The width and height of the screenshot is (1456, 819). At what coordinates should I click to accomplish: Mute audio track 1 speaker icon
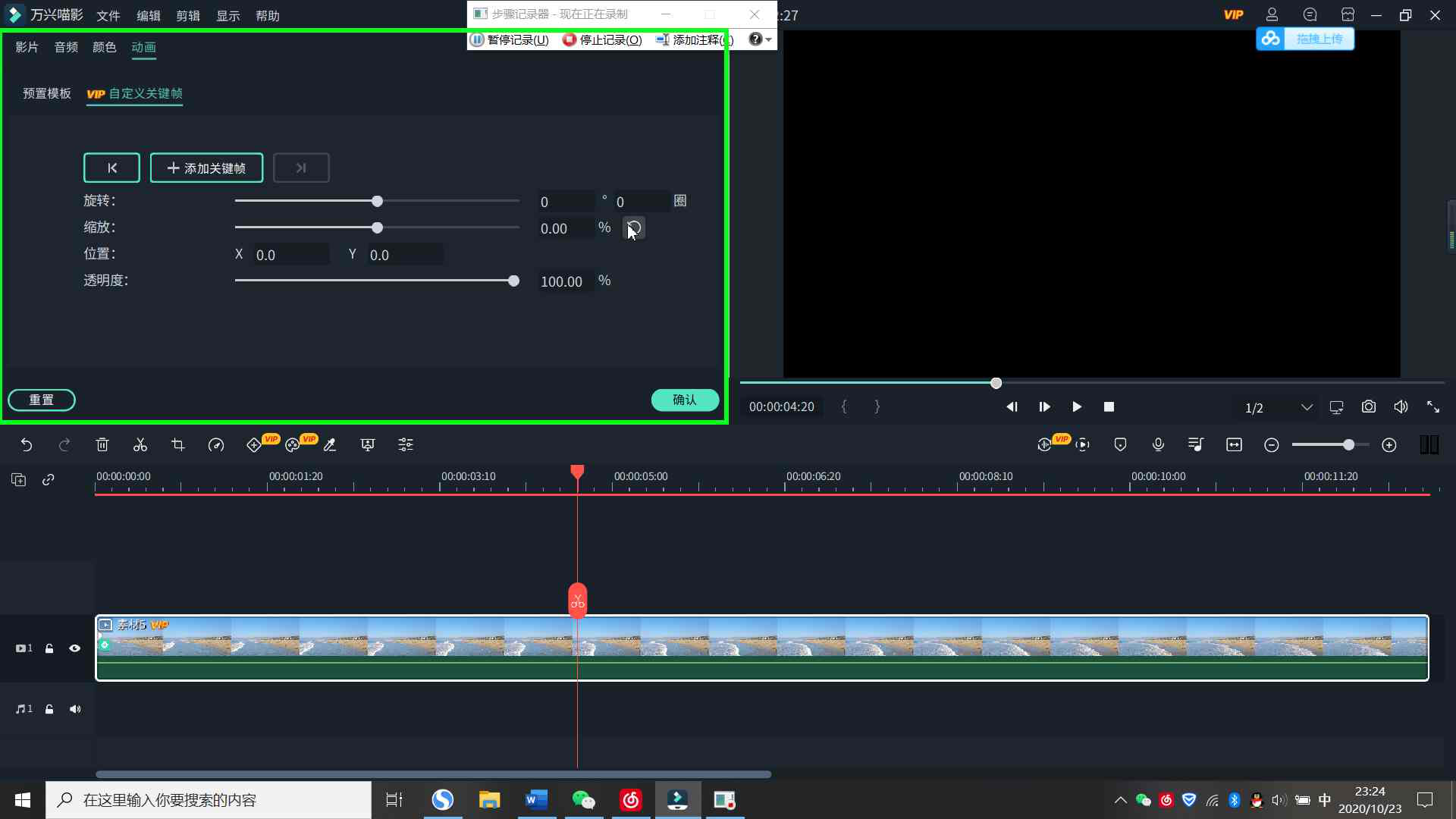[75, 709]
